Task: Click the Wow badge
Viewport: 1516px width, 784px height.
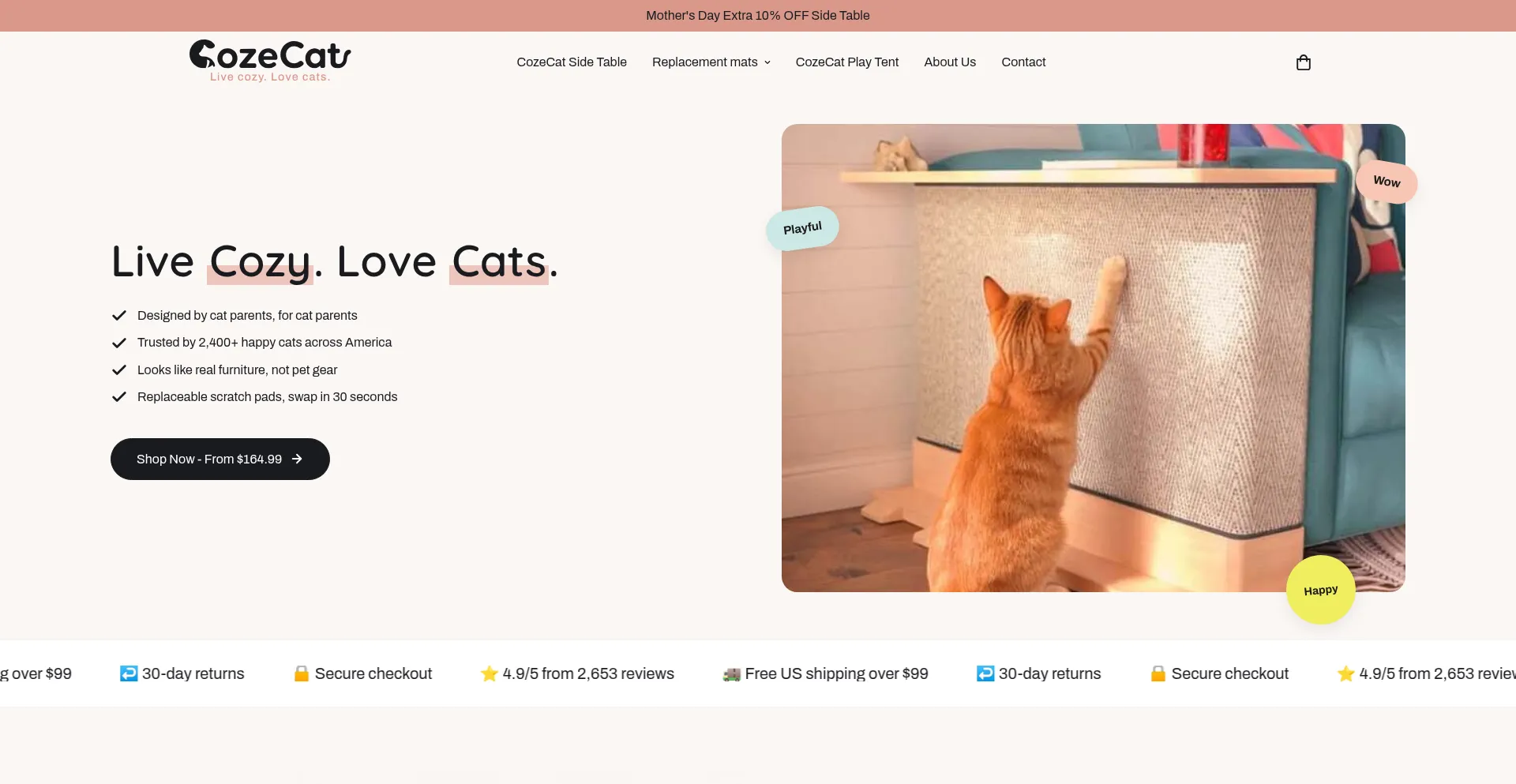Action: coord(1387,182)
